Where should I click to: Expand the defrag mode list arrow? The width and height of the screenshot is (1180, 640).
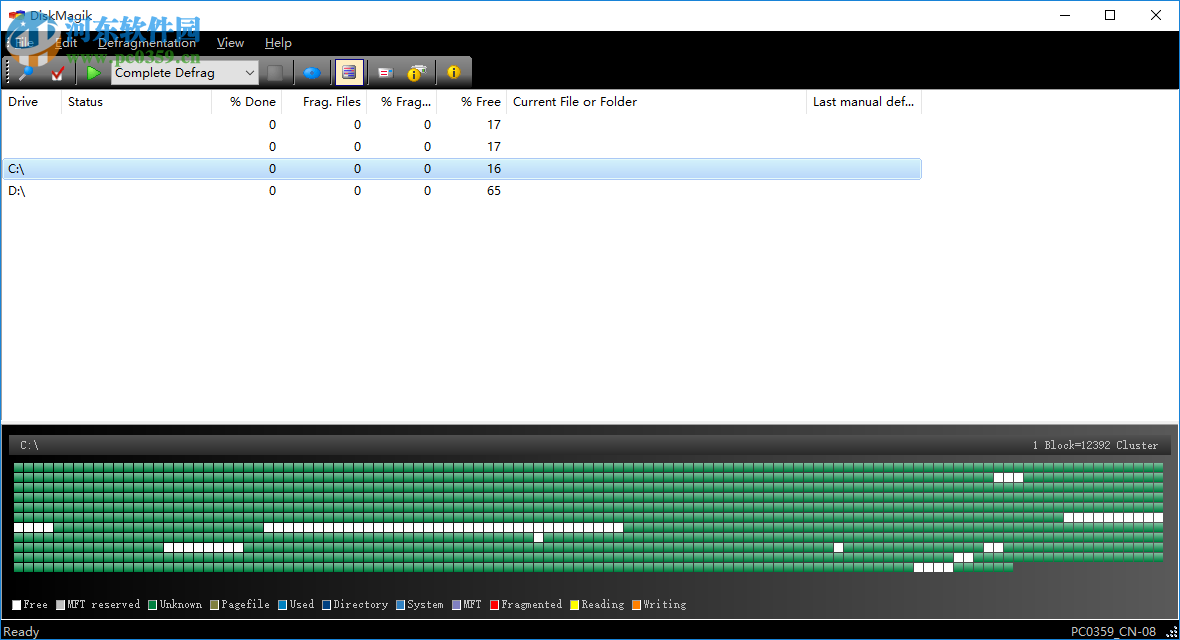click(x=251, y=72)
